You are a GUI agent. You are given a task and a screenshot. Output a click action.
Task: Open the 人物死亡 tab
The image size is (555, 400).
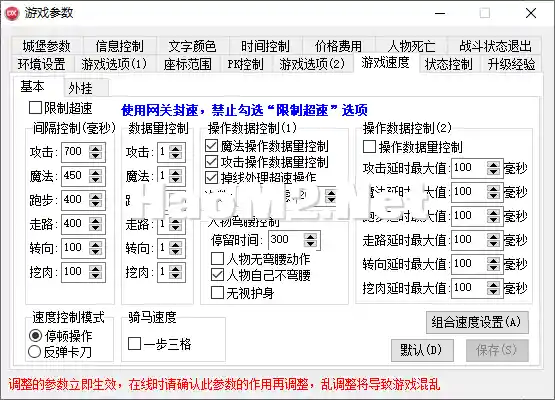[411, 46]
